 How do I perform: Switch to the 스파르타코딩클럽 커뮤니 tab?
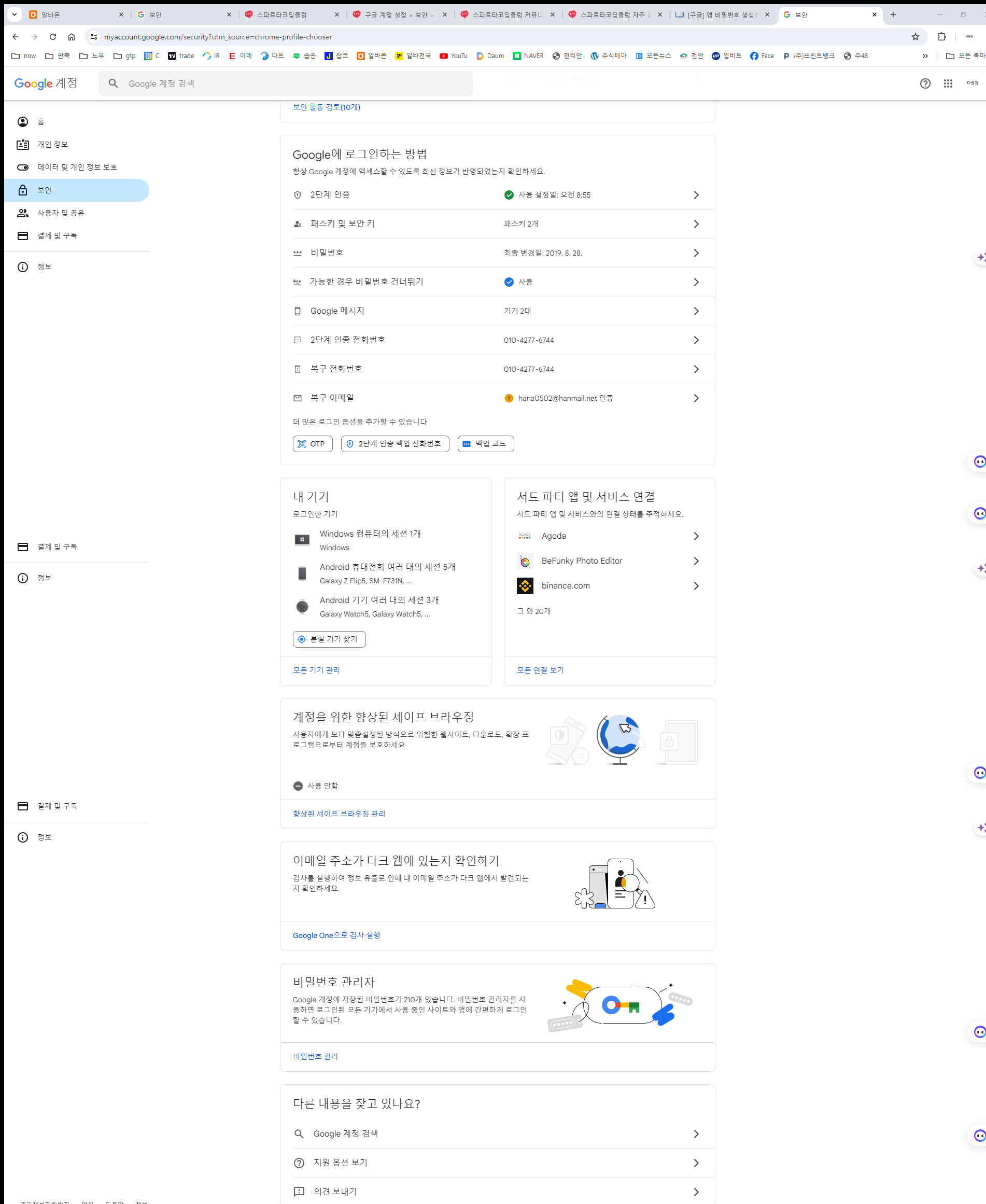point(508,15)
